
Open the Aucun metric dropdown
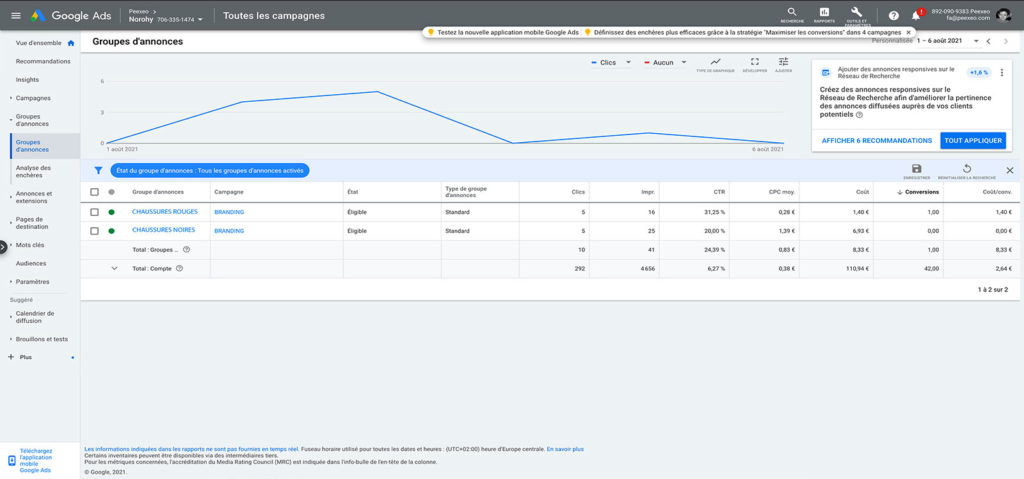(665, 63)
